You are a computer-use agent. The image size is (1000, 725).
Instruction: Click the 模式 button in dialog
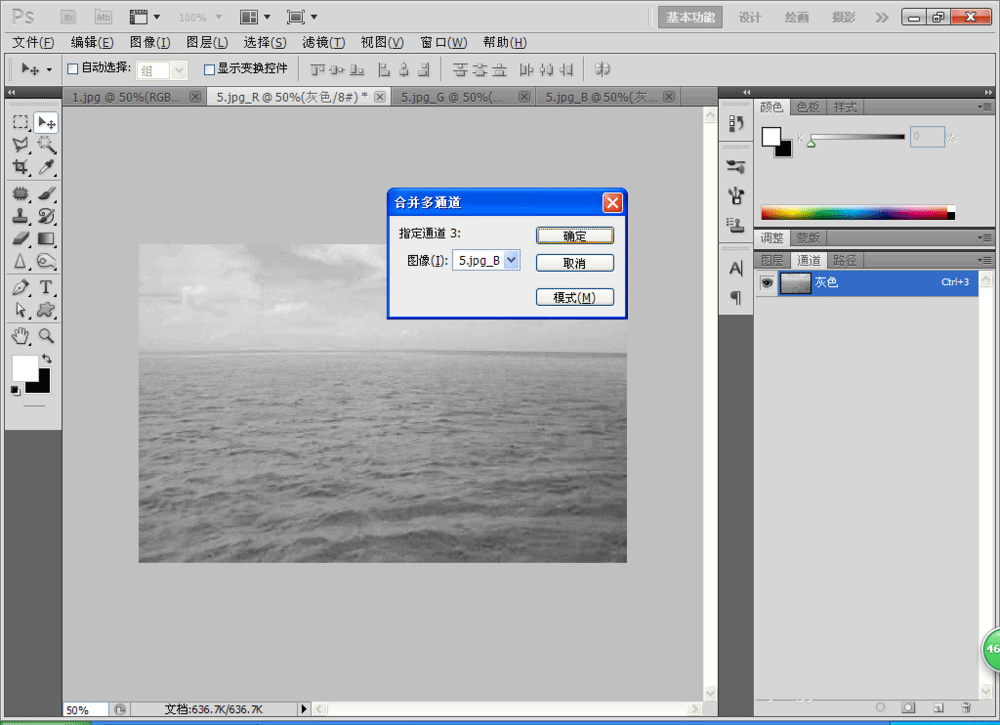(x=574, y=297)
